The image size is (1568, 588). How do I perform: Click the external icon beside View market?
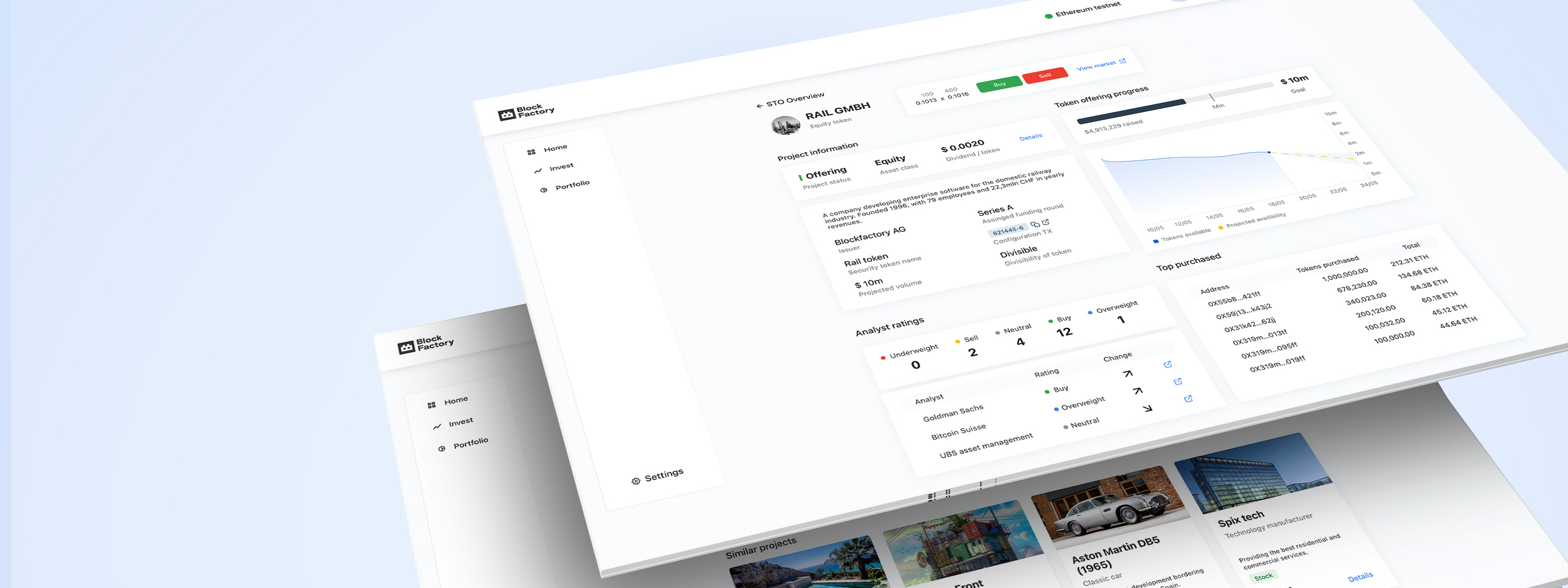pyautogui.click(x=1123, y=61)
